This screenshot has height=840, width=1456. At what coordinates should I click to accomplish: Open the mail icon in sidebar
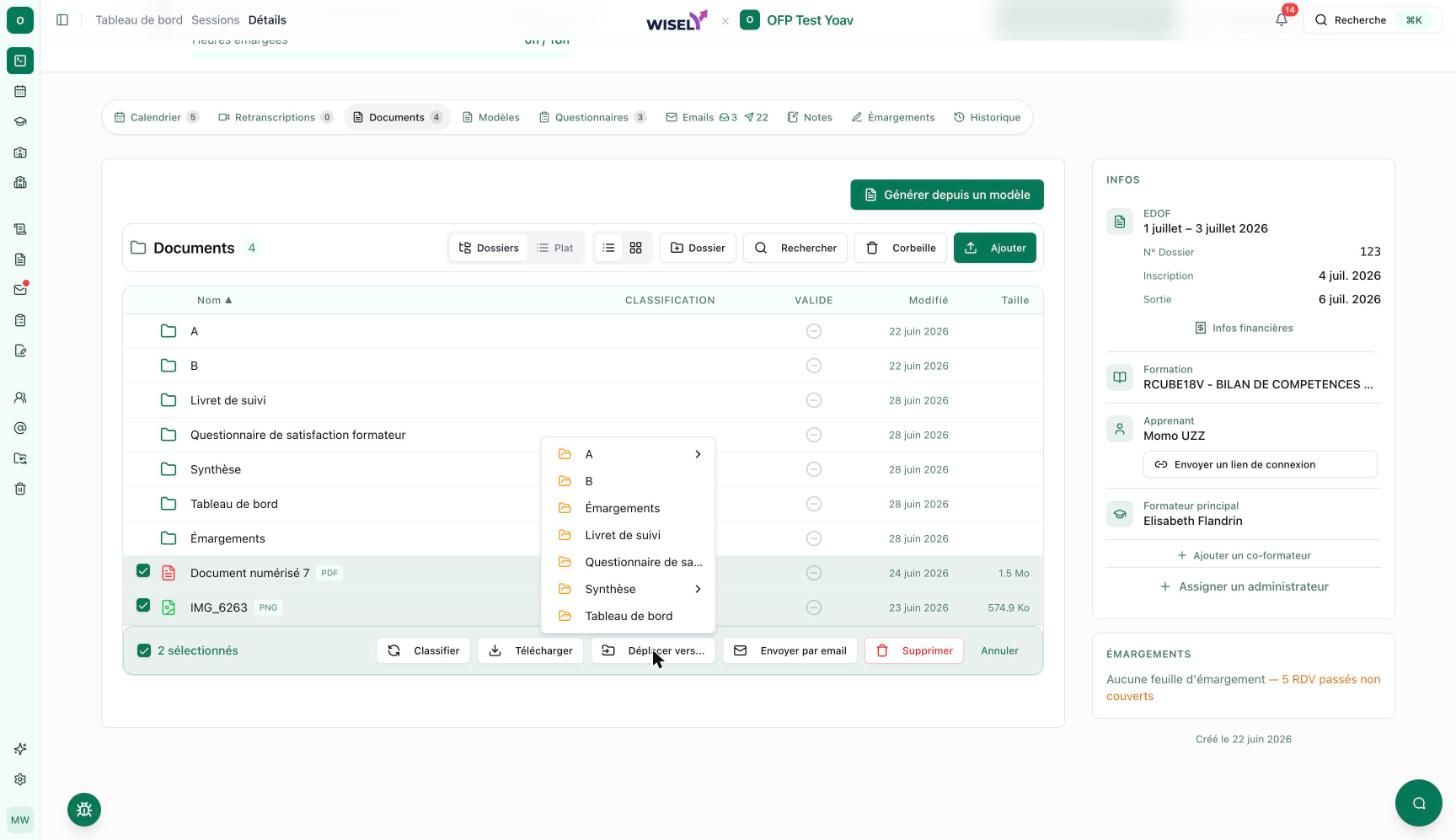[20, 290]
